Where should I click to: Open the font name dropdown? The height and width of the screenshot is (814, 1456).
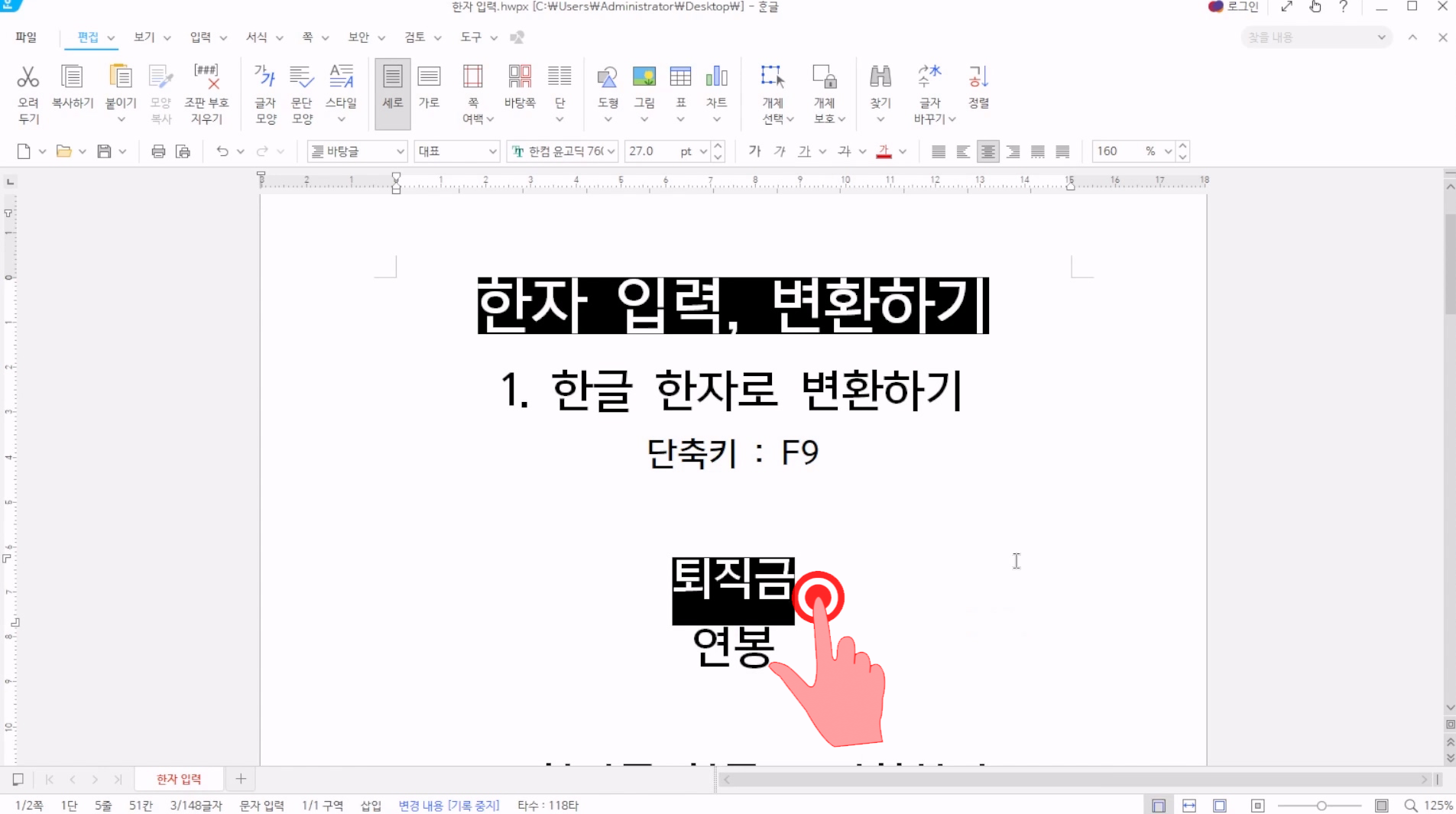coord(611,151)
